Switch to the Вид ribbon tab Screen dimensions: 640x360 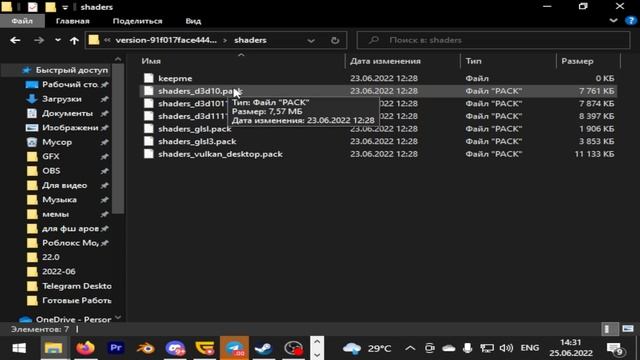point(193,21)
